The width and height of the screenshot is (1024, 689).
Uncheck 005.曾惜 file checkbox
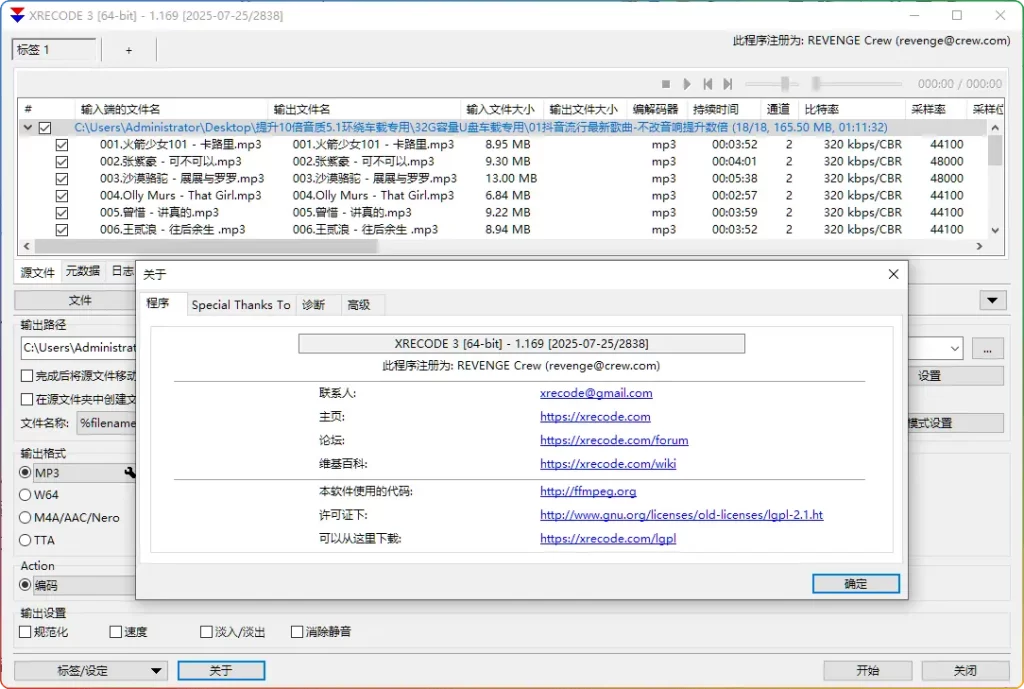(x=61, y=212)
